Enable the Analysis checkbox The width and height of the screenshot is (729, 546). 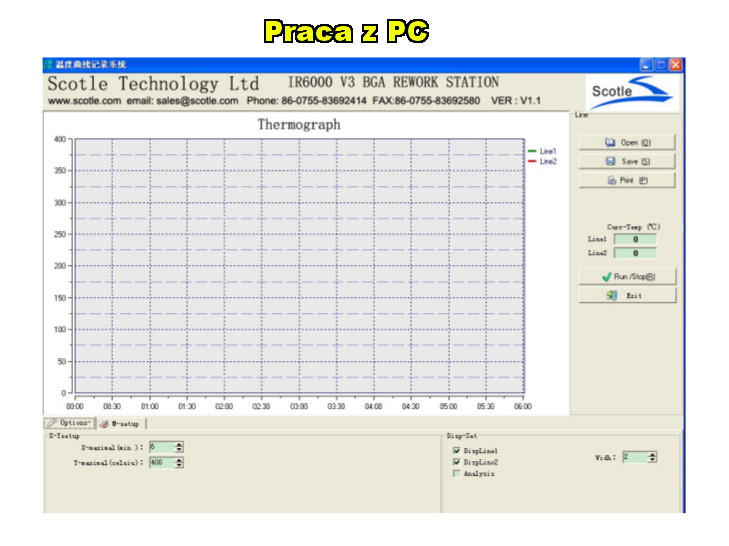(x=457, y=473)
